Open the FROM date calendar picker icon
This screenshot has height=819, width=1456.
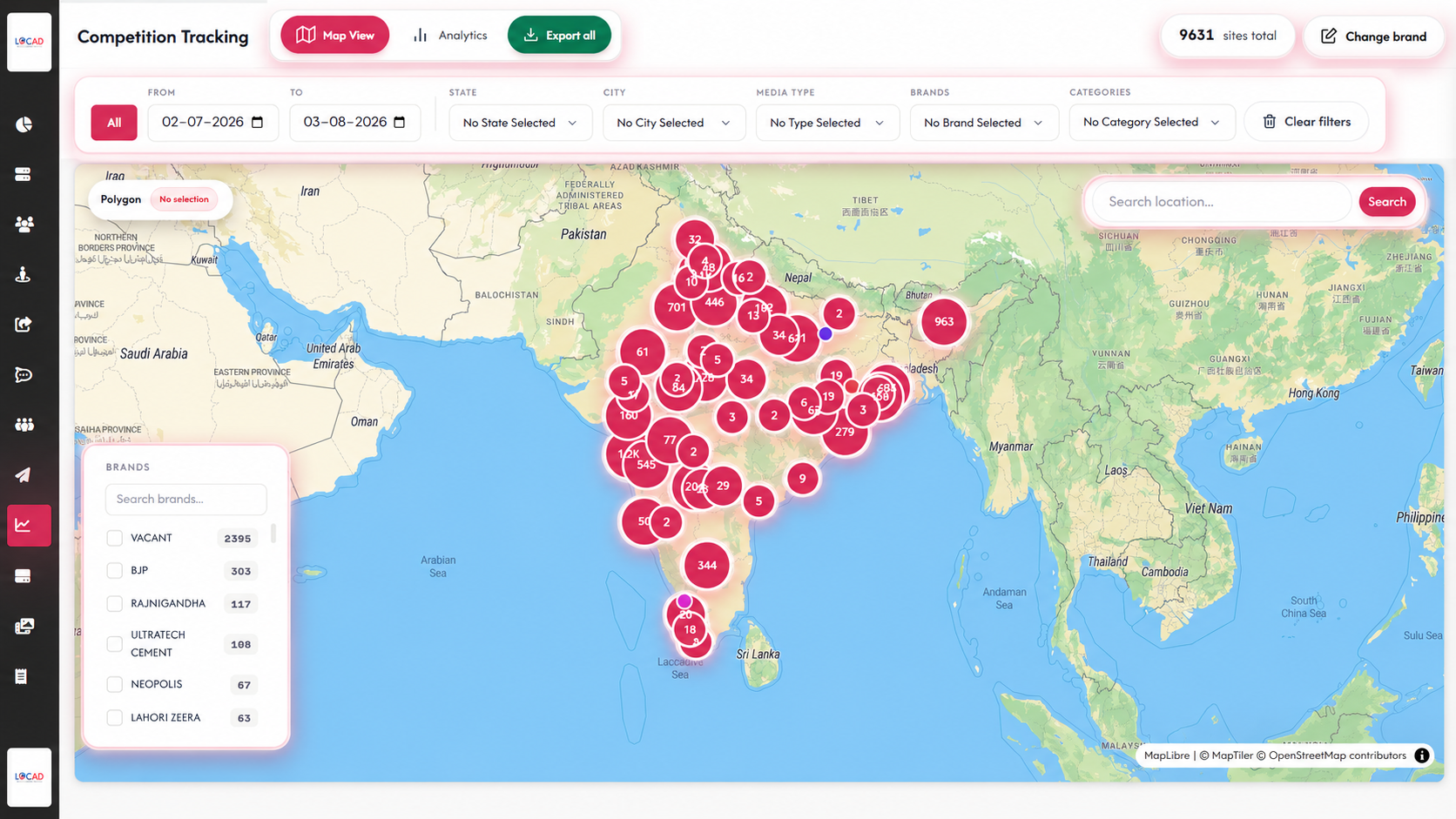point(258,122)
